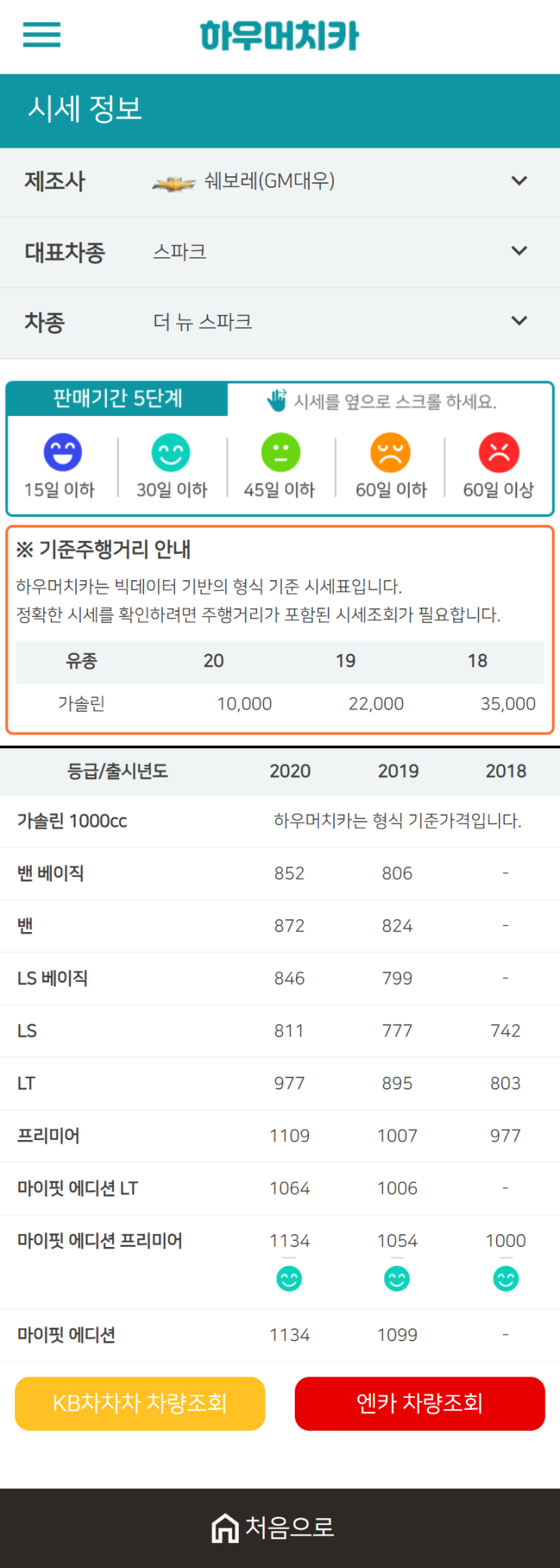
Task: Click the LS 2018 price 742
Action: 506,1031
